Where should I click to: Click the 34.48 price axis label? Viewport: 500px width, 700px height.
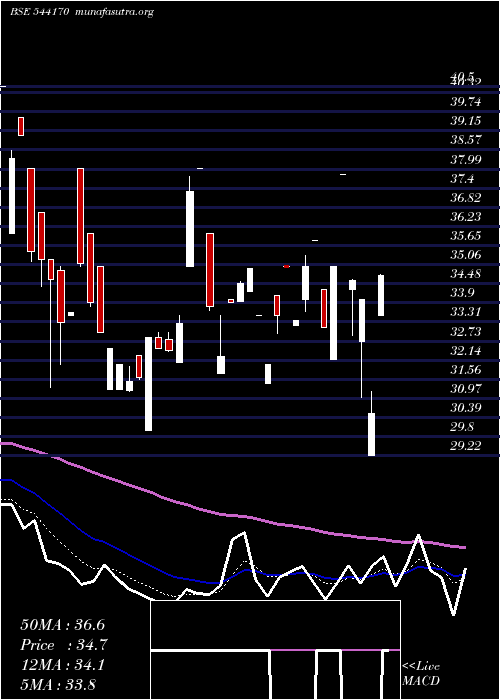click(x=466, y=274)
